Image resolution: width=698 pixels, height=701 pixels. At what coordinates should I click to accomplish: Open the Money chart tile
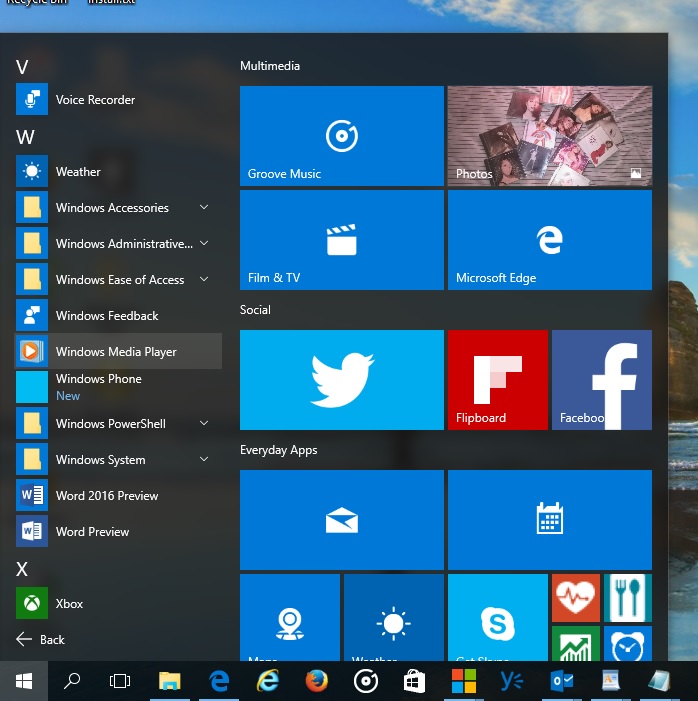(x=576, y=644)
